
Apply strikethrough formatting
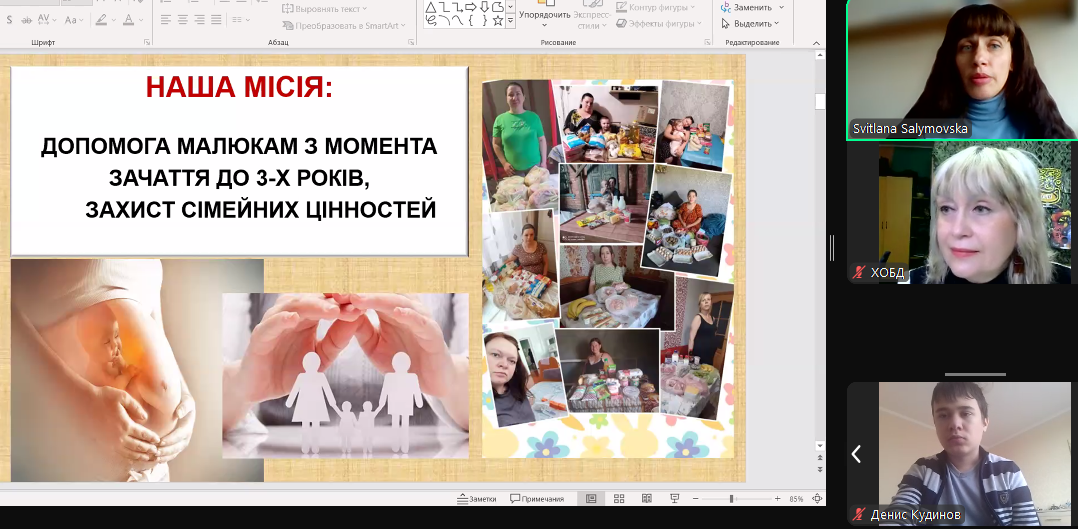(x=27, y=20)
